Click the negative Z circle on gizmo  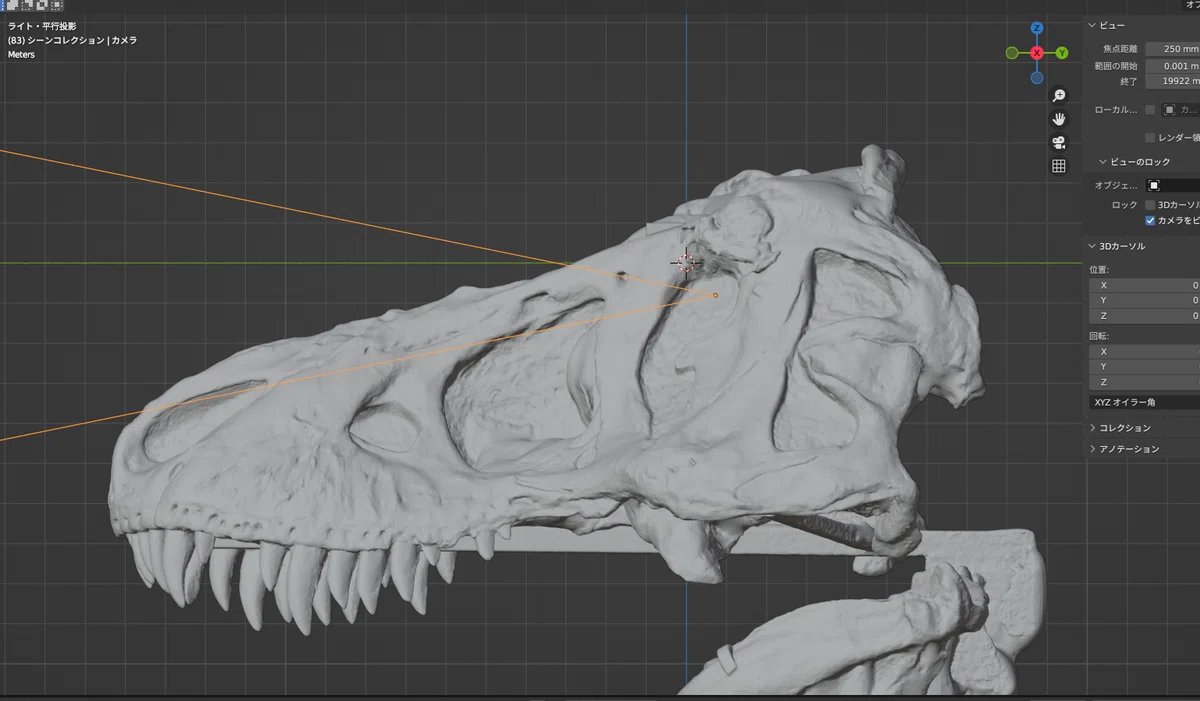1037,77
